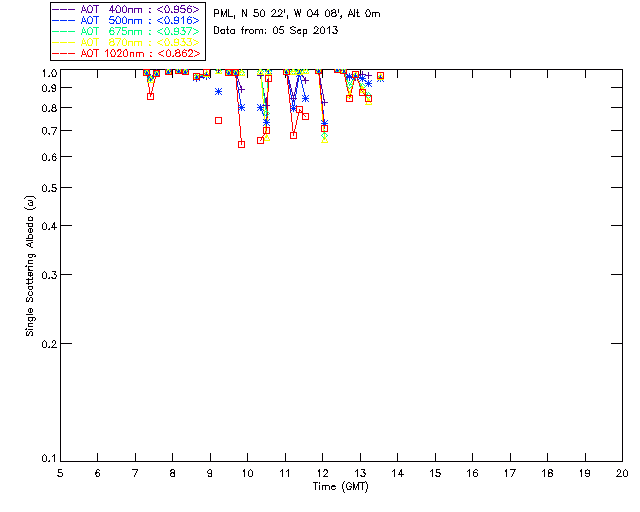The width and height of the screenshot is (640, 512).
Task: Click the 10 x-axis tick label
Action: tap(247, 473)
